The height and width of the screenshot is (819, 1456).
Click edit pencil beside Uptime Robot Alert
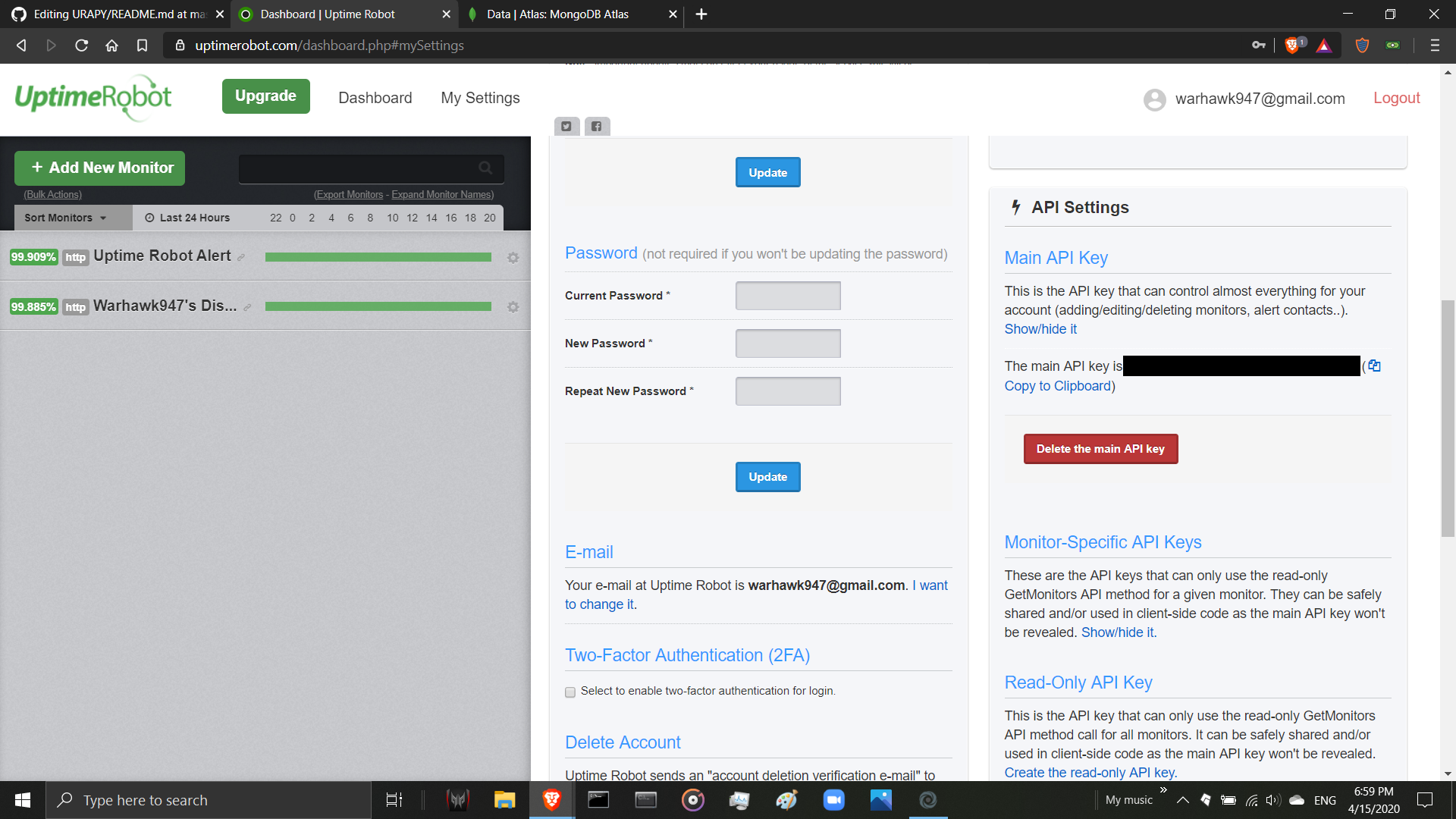[241, 258]
